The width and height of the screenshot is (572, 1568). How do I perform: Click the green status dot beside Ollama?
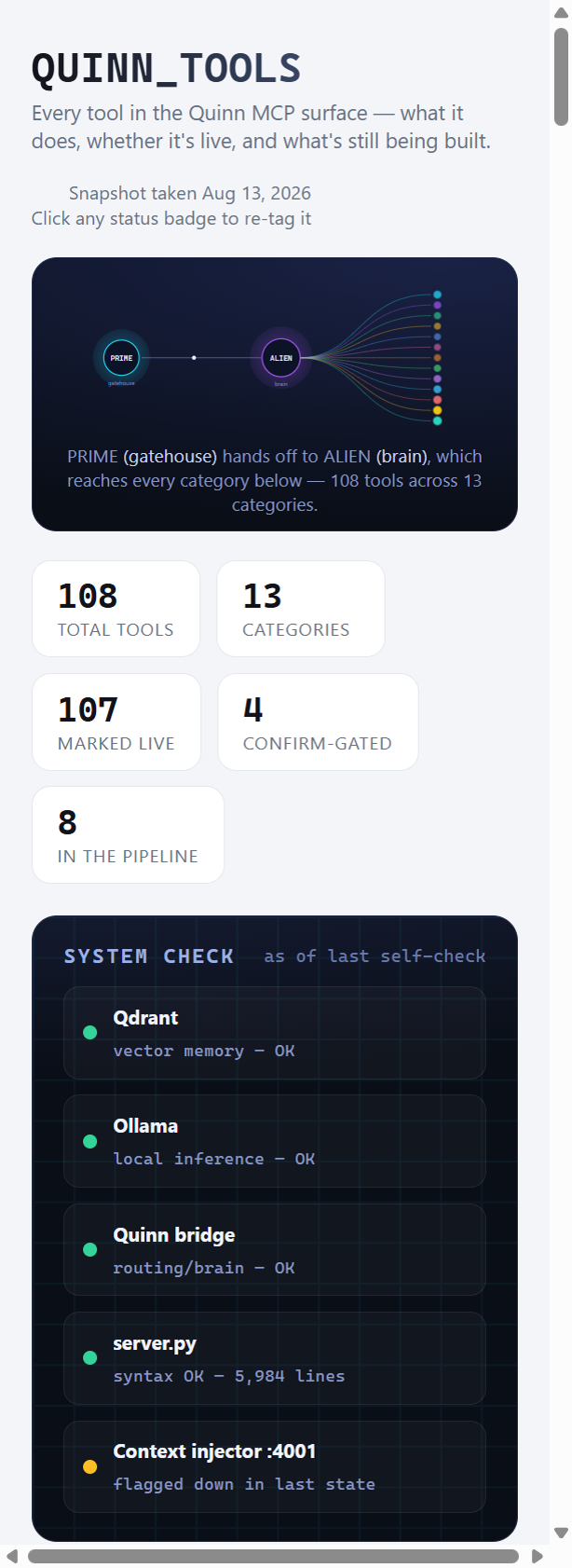[x=90, y=1141]
